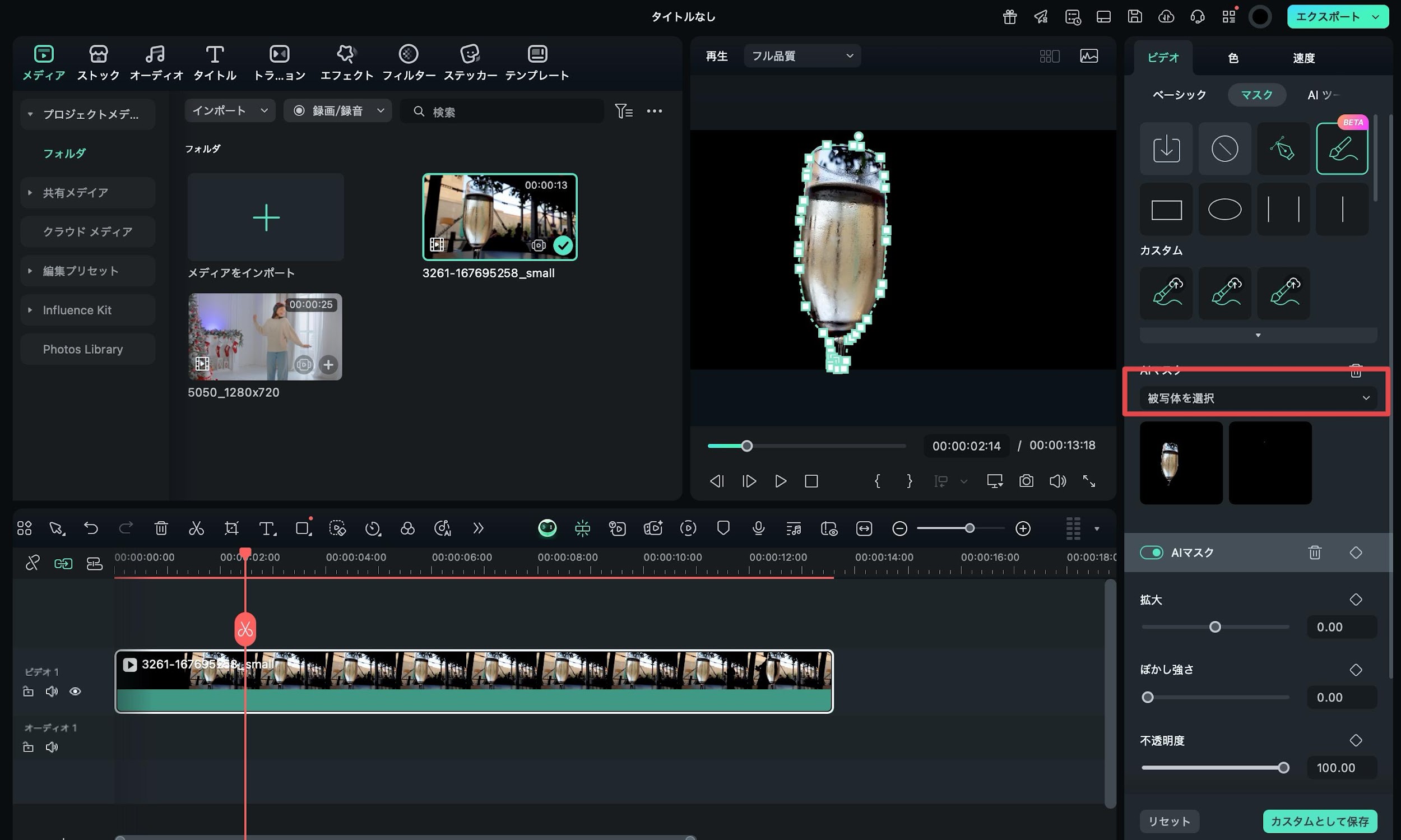Click the preview progress slider handle
The image size is (1401, 840).
point(746,446)
